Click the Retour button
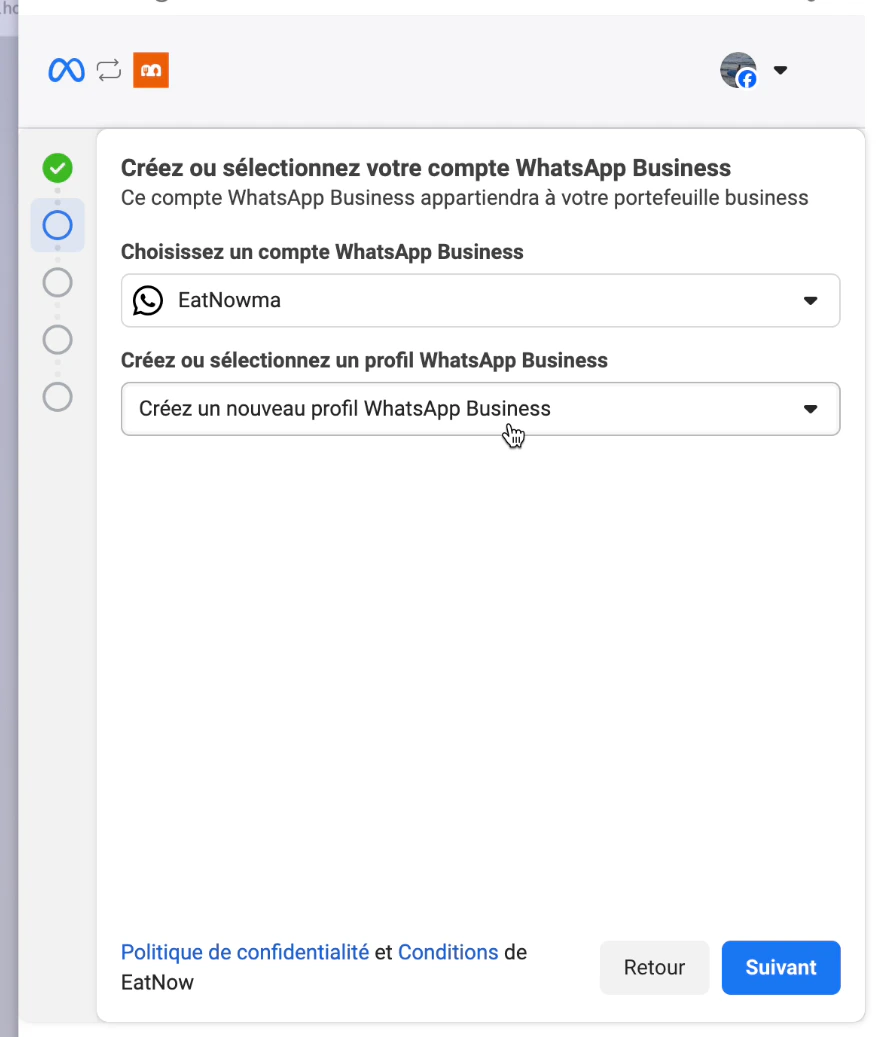886x1037 pixels. (x=655, y=968)
